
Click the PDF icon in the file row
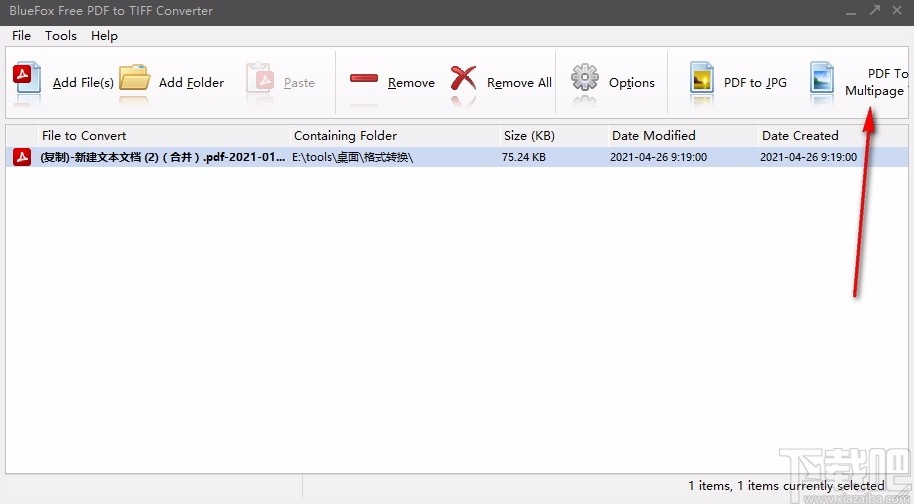22,157
